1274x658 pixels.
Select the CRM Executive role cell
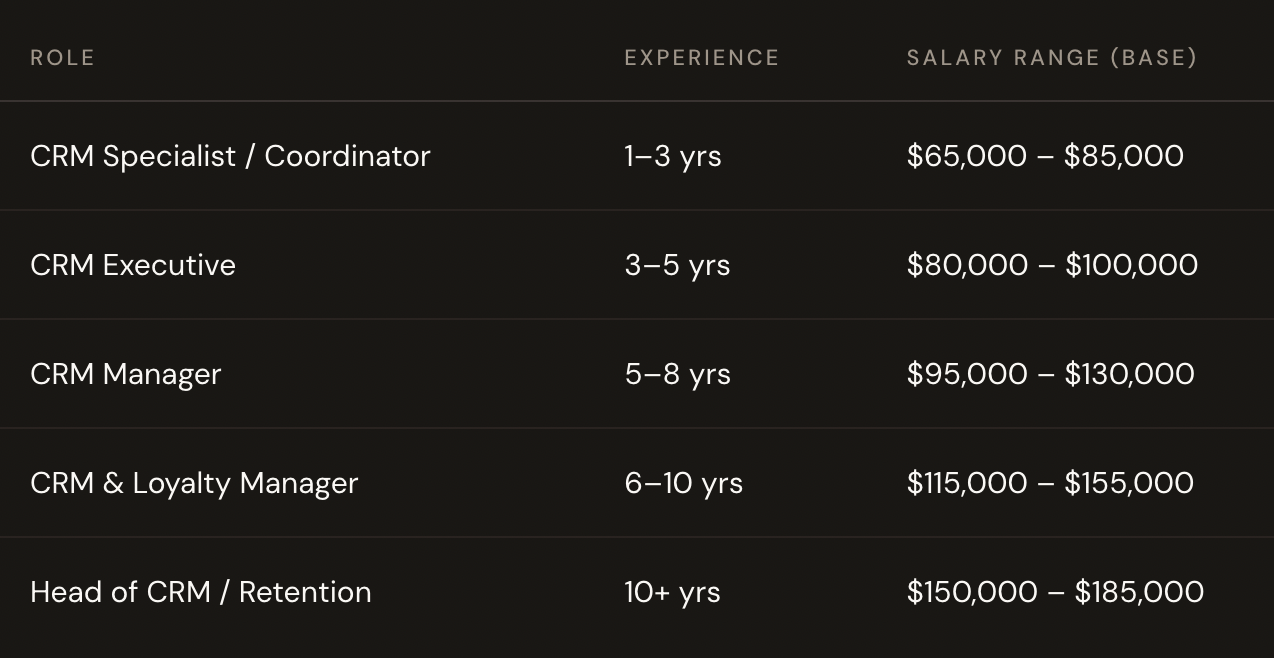click(x=133, y=265)
